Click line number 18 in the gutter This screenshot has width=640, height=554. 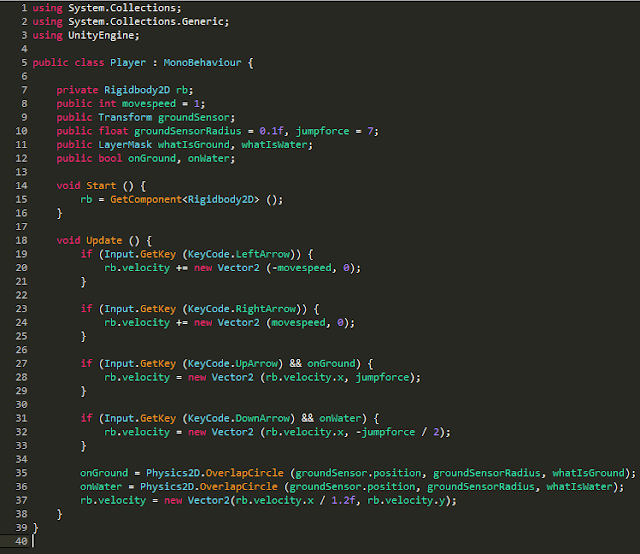click(x=21, y=240)
